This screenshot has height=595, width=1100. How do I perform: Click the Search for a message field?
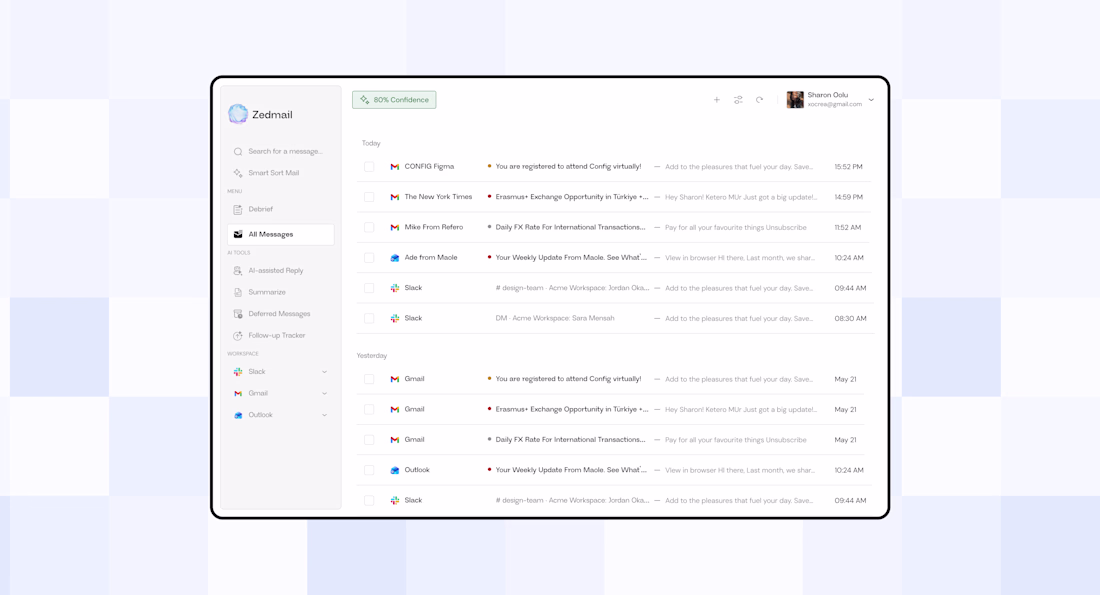281,152
